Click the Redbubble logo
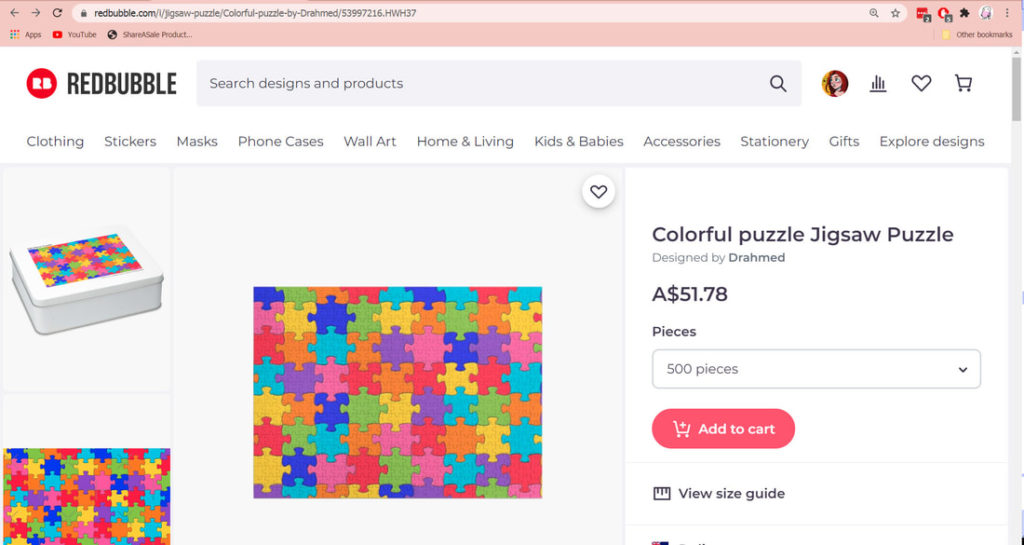The image size is (1024, 545). pyautogui.click(x=101, y=84)
